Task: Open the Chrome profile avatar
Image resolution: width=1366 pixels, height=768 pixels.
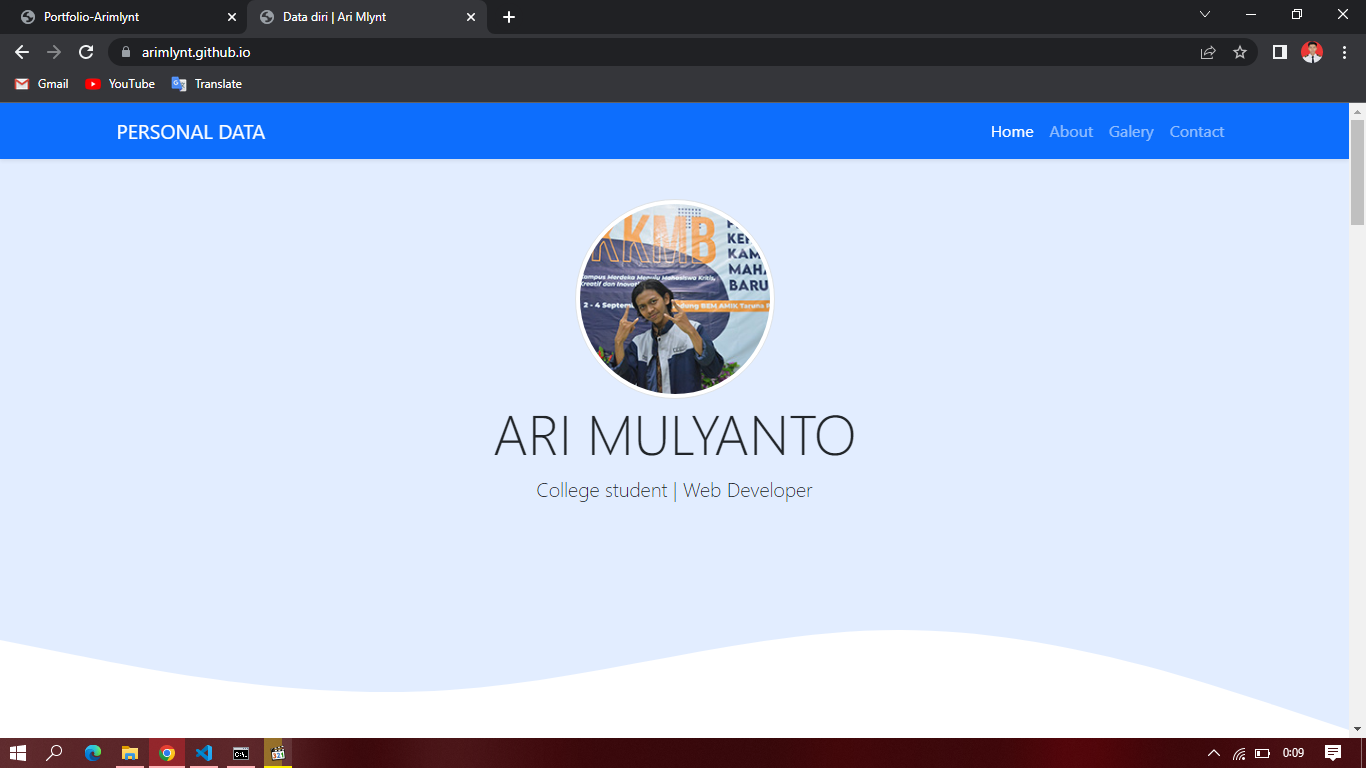Action: click(x=1312, y=52)
